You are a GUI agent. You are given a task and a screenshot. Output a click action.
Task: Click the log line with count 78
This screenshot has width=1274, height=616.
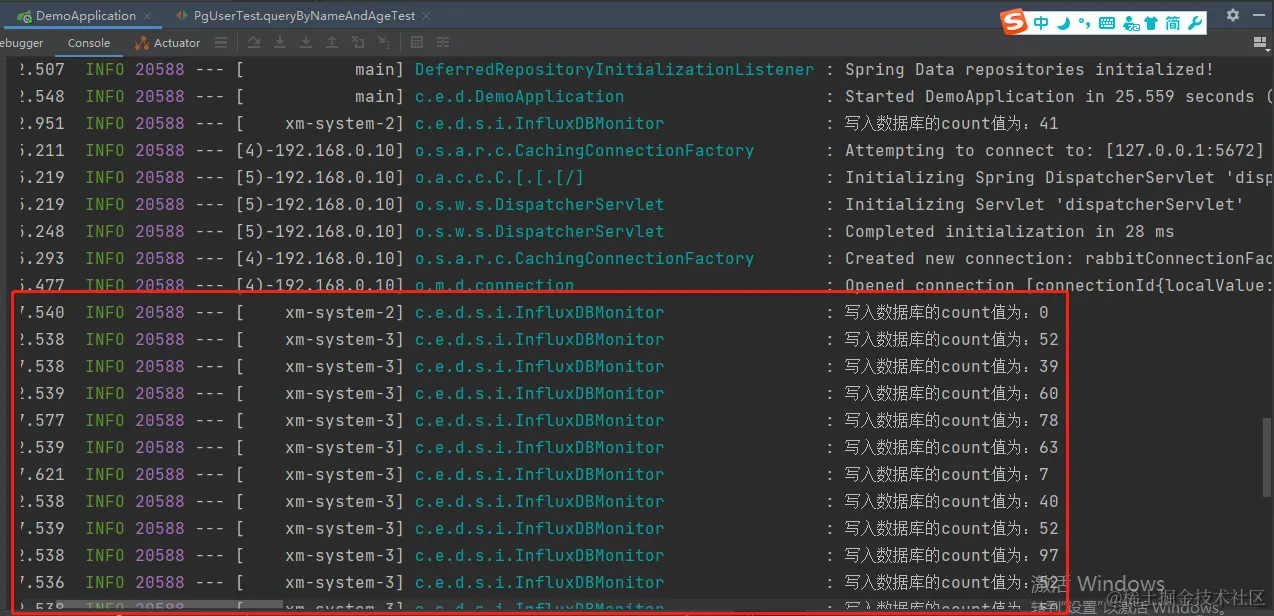(637, 421)
